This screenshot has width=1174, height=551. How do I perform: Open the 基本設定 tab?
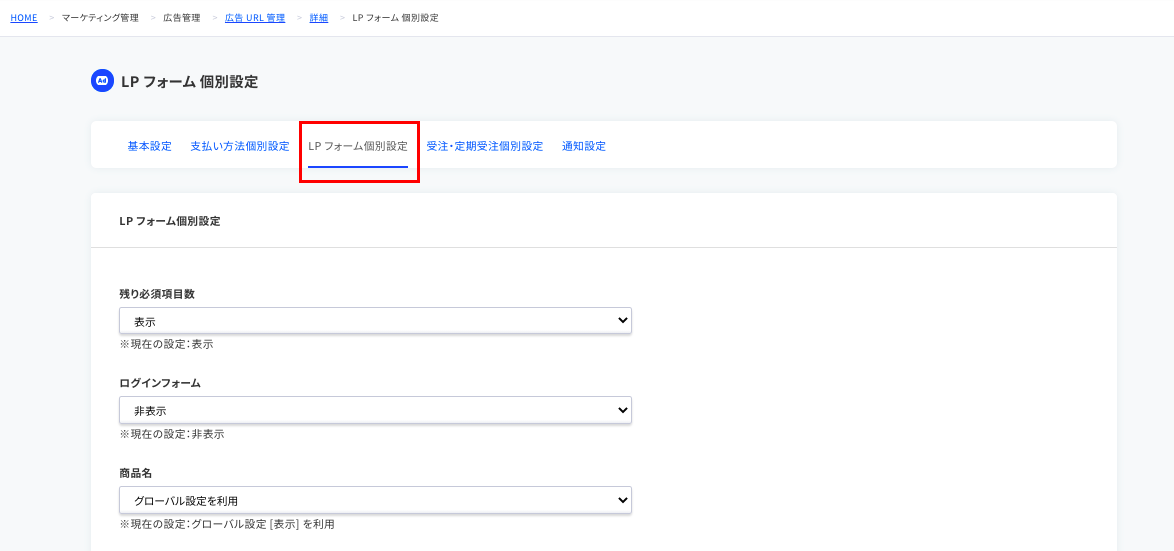150,146
